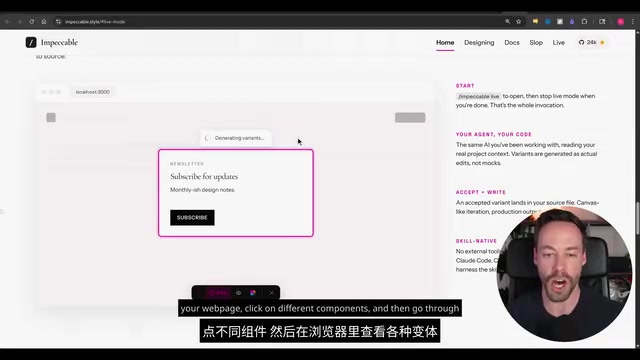Open the Designing nav tab

(479, 42)
